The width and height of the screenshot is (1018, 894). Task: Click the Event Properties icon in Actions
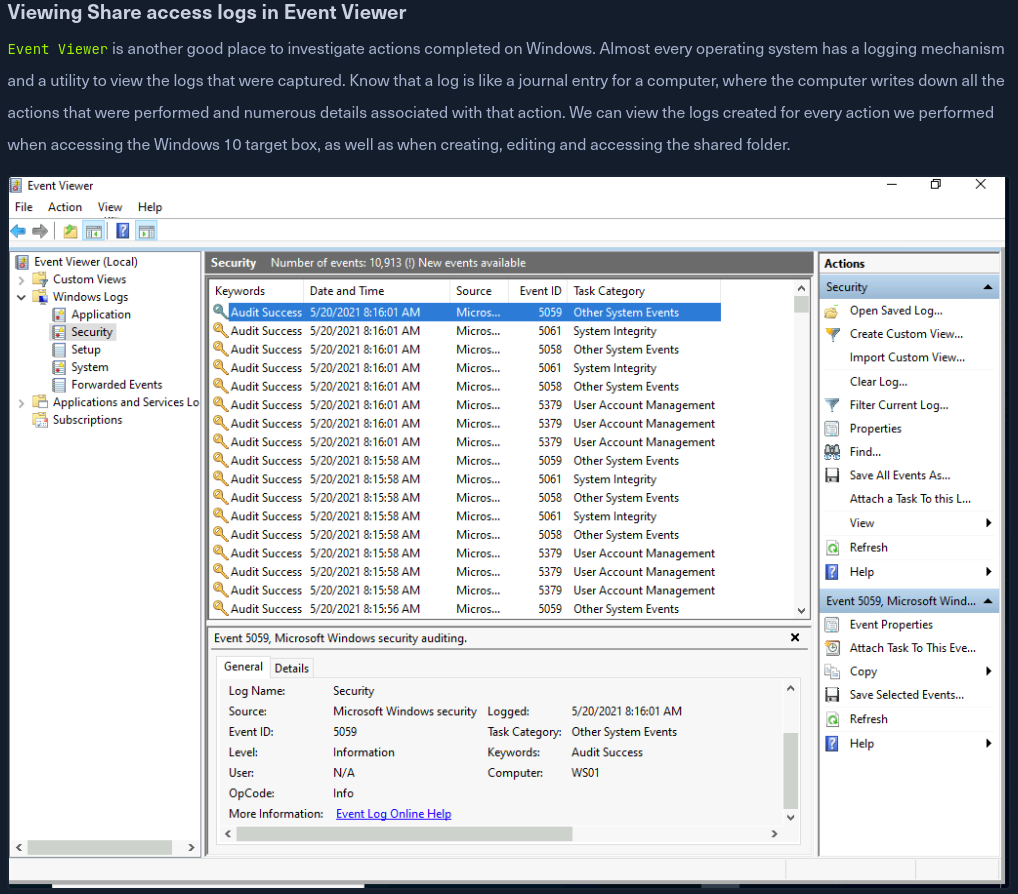[x=832, y=624]
